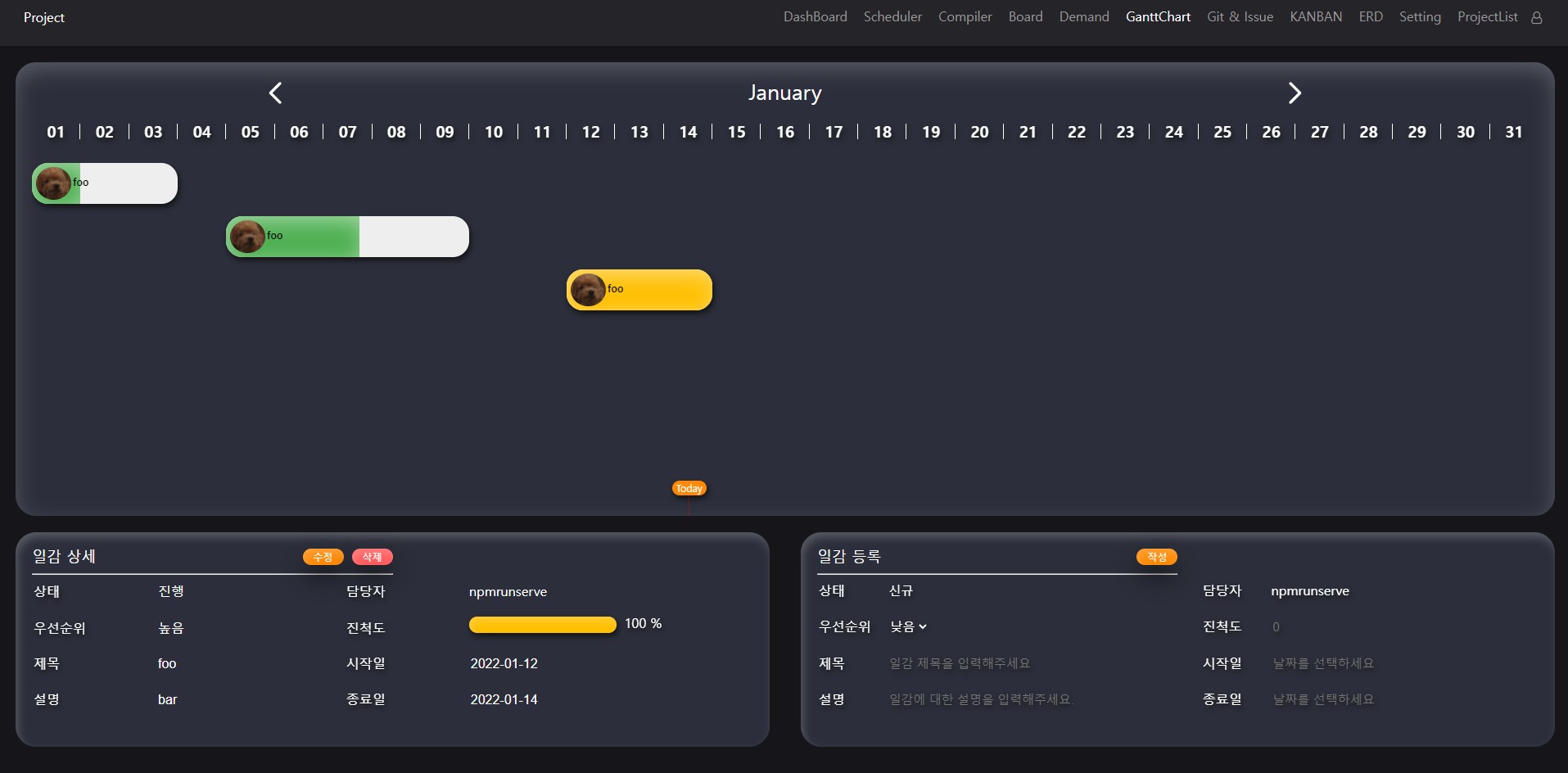This screenshot has width=1568, height=773.
Task: Open the Scheduler page from the navigation
Action: [x=892, y=16]
